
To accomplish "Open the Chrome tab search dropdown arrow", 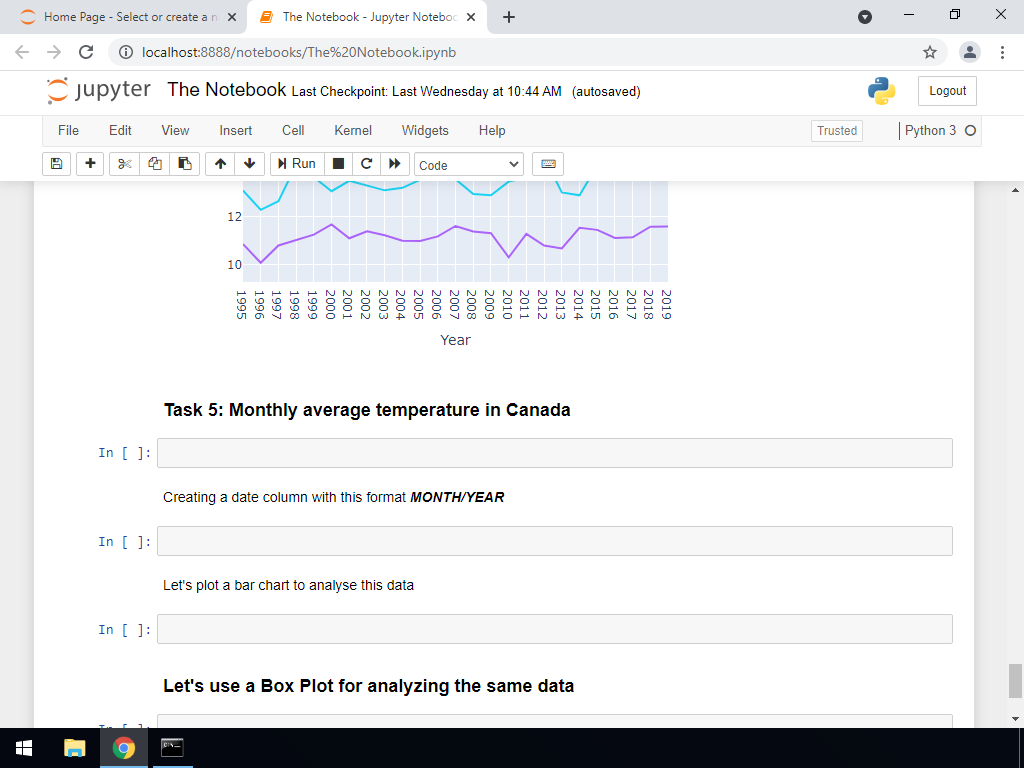I will coord(865,17).
